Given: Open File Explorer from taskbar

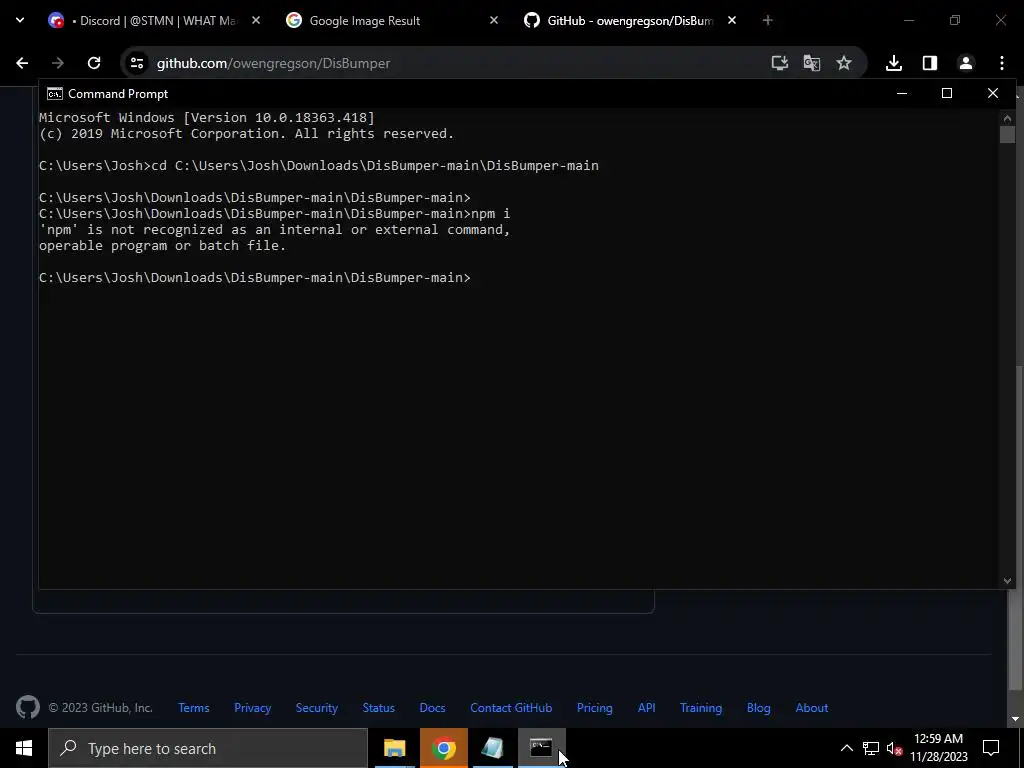Looking at the screenshot, I should tap(394, 748).
